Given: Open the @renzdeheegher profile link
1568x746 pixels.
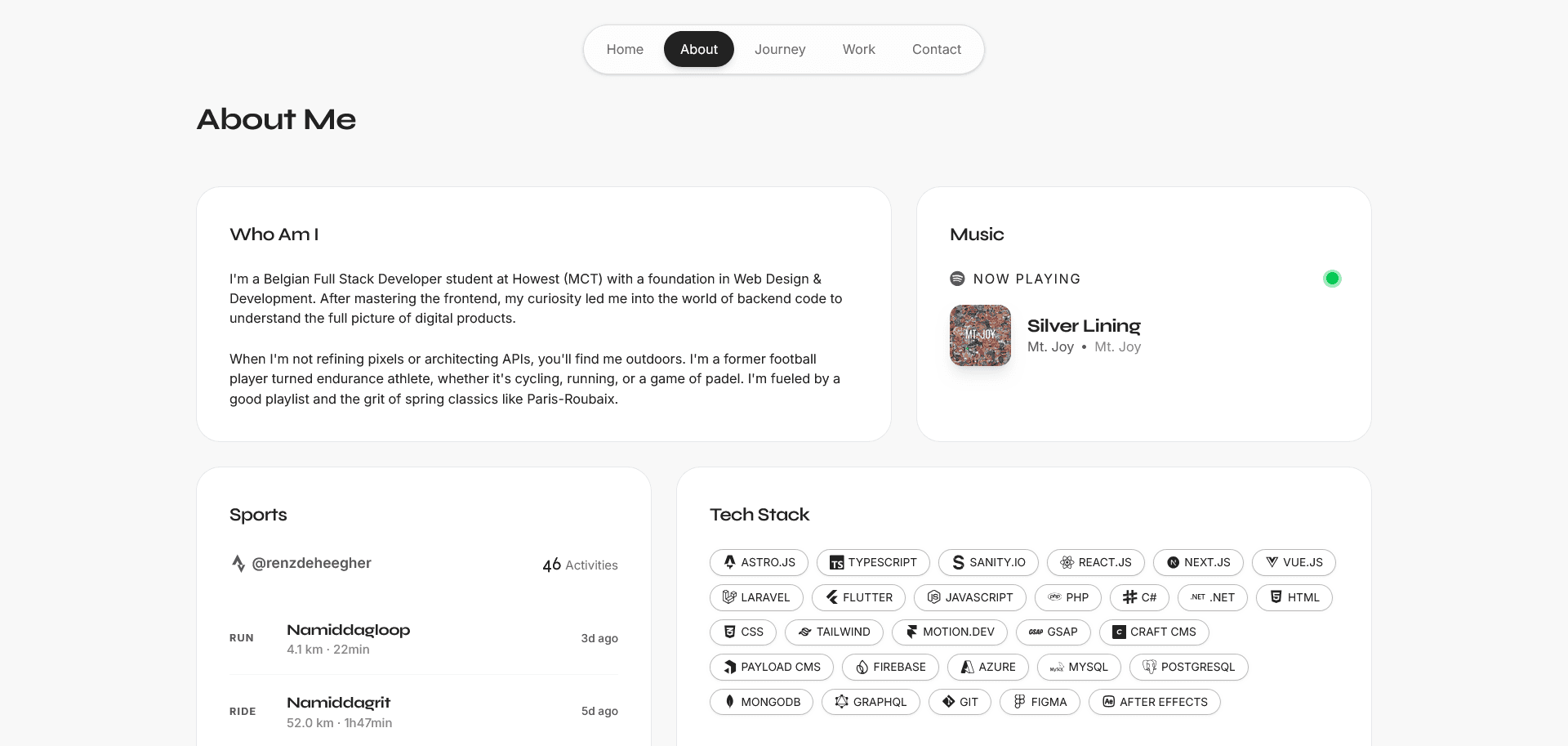Looking at the screenshot, I should [x=311, y=563].
